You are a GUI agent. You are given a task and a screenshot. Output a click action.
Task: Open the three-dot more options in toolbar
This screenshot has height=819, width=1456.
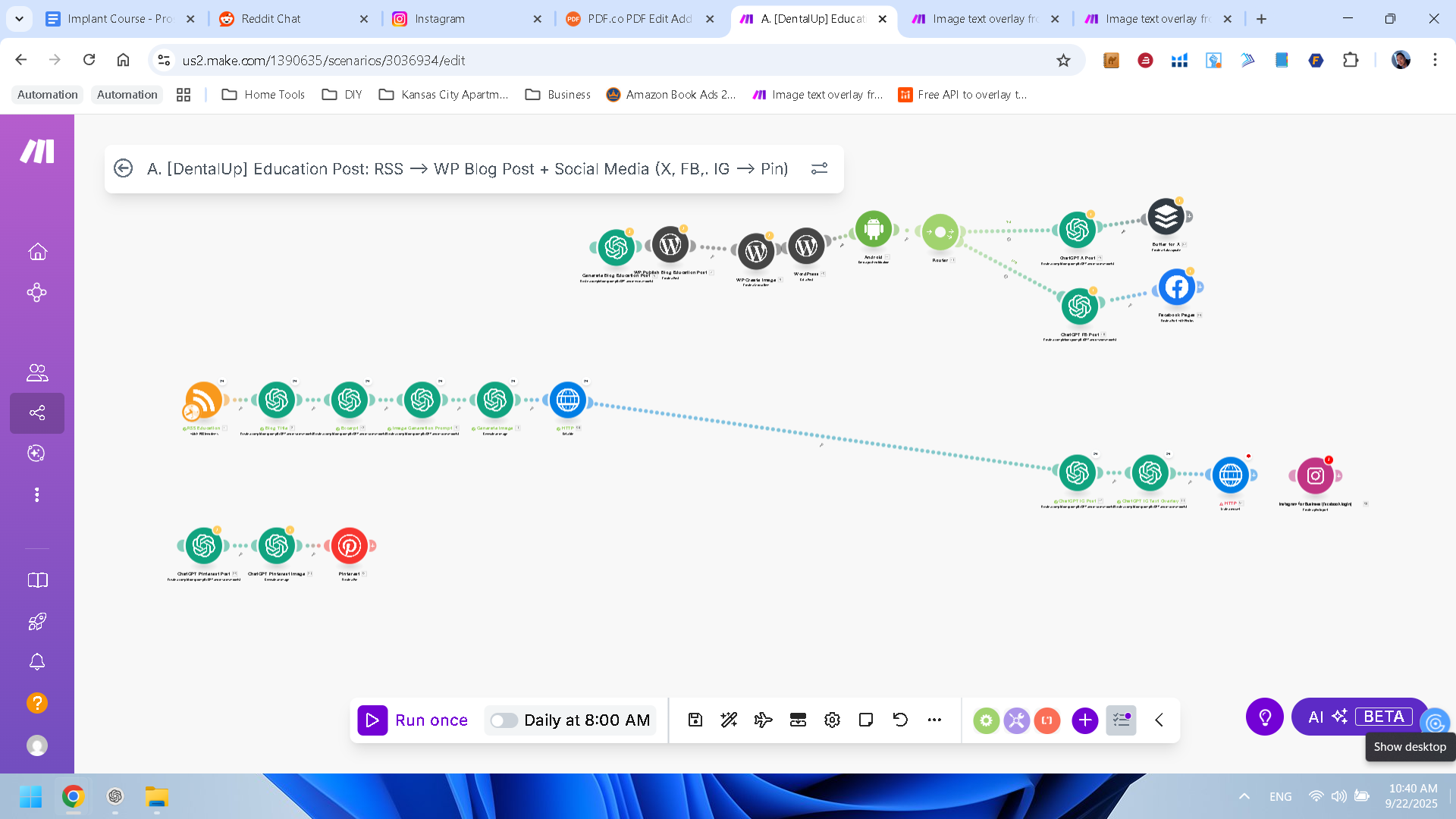(x=934, y=720)
